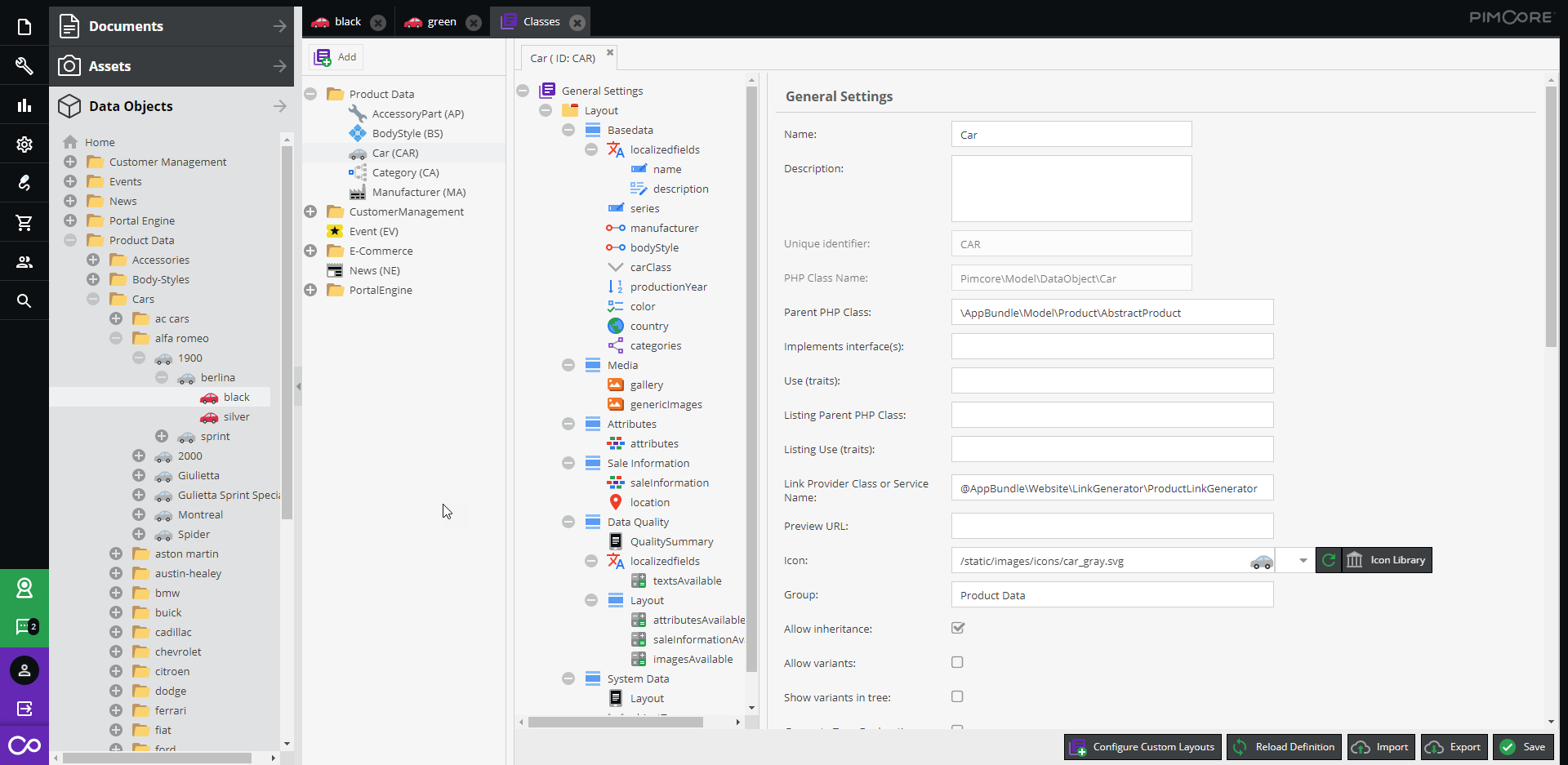Image resolution: width=1568 pixels, height=765 pixels.
Task: Open the bar chart reports icon
Action: [24, 105]
